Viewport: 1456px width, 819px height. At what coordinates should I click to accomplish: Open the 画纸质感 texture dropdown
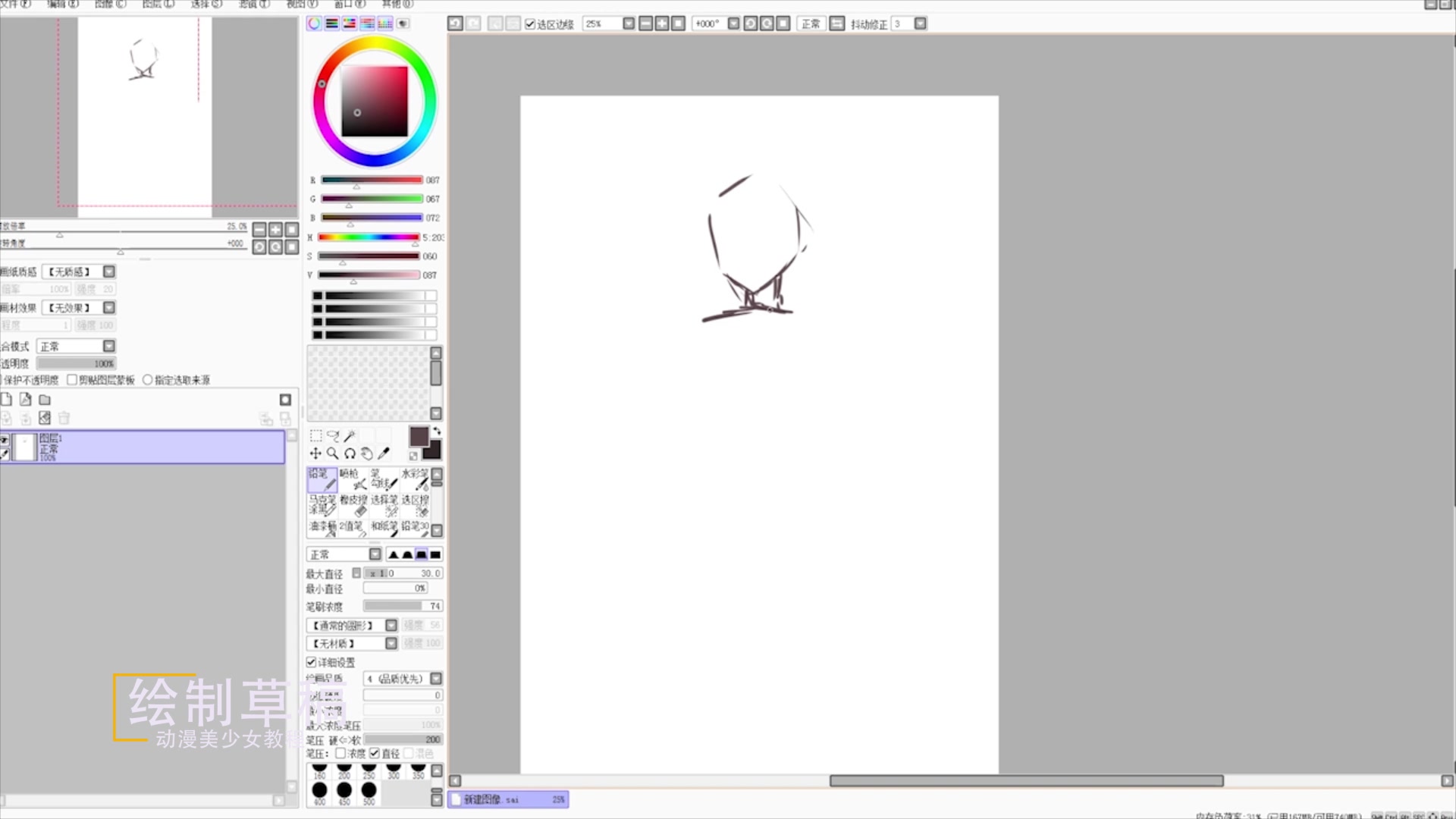pos(109,271)
